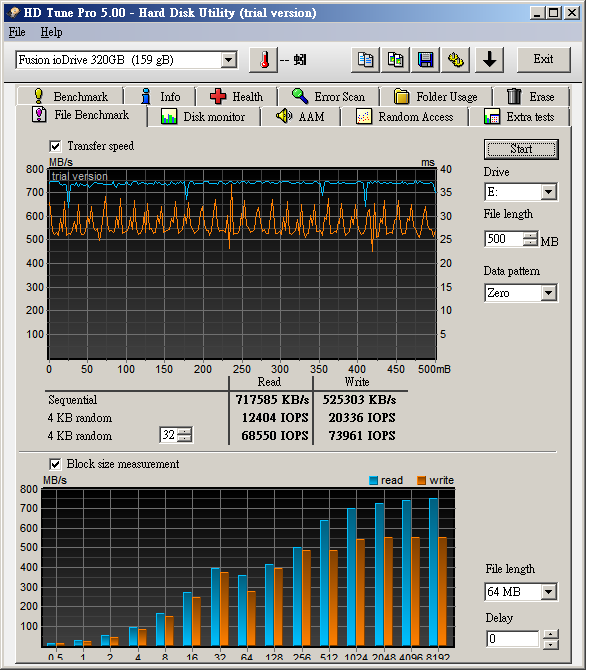Switch to the Error Scan tab

pos(329,97)
